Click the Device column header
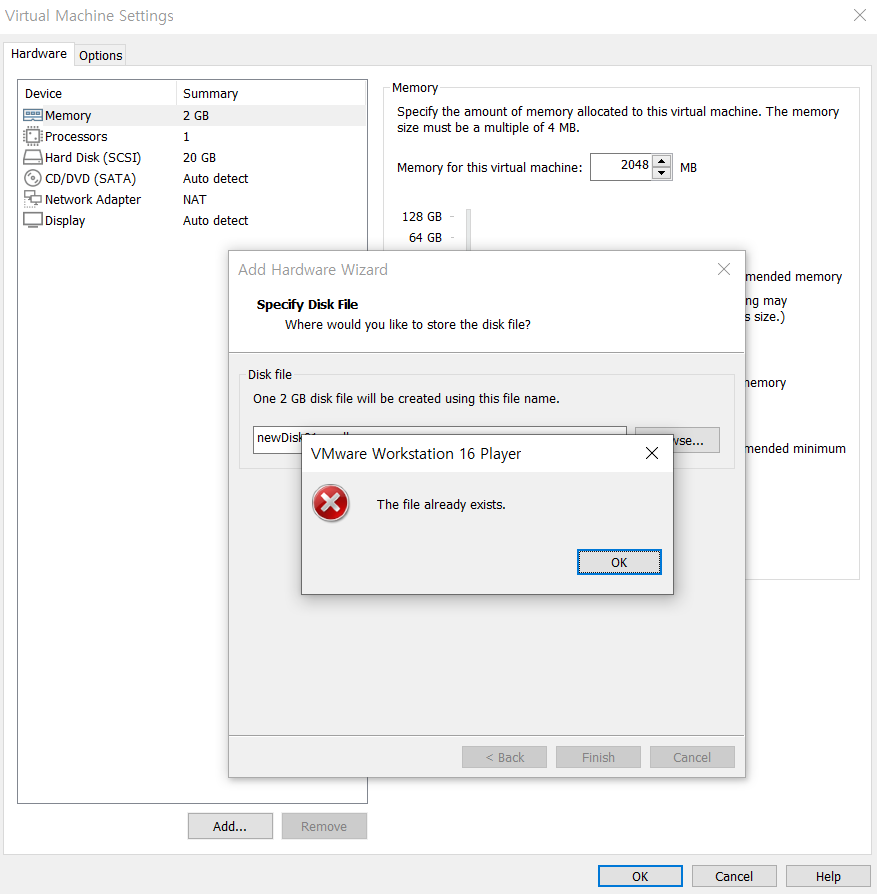Screen dimensions: 877x894 tap(98, 94)
